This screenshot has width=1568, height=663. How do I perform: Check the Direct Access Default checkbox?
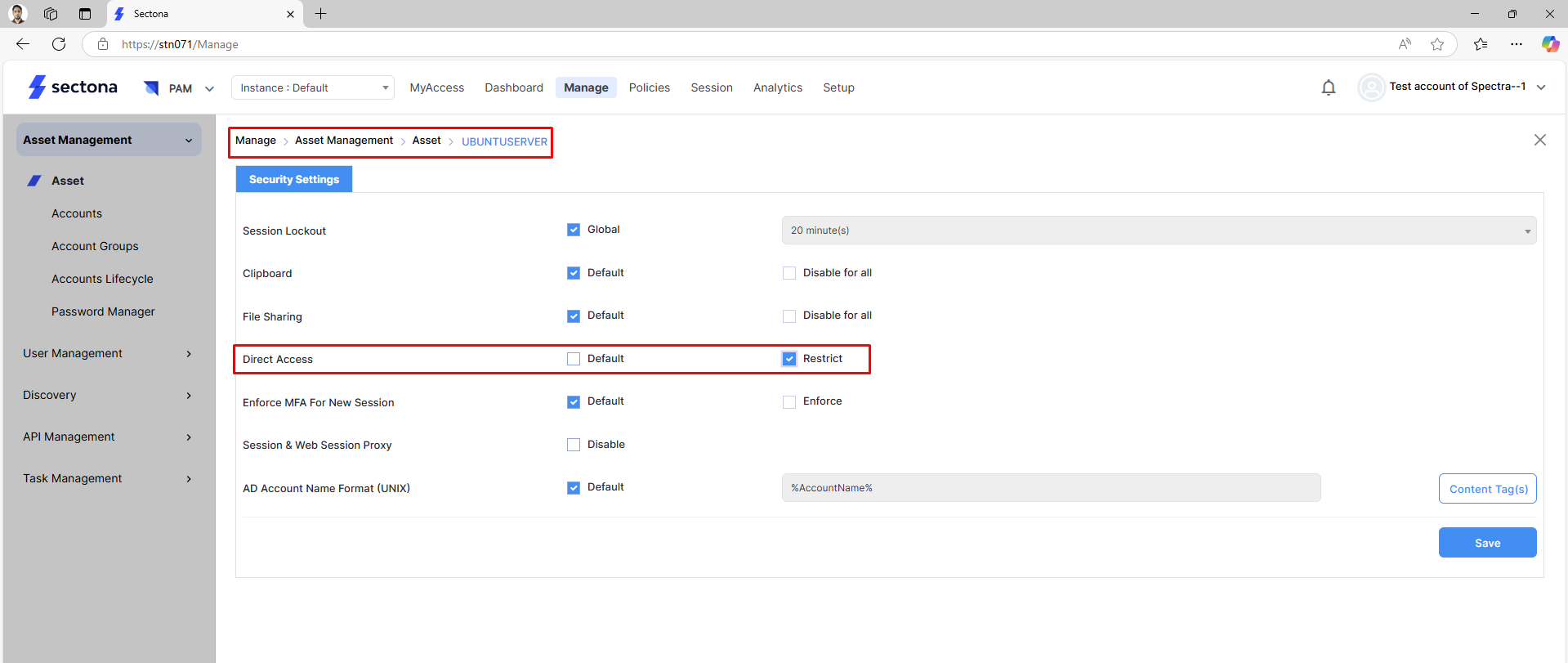[574, 359]
